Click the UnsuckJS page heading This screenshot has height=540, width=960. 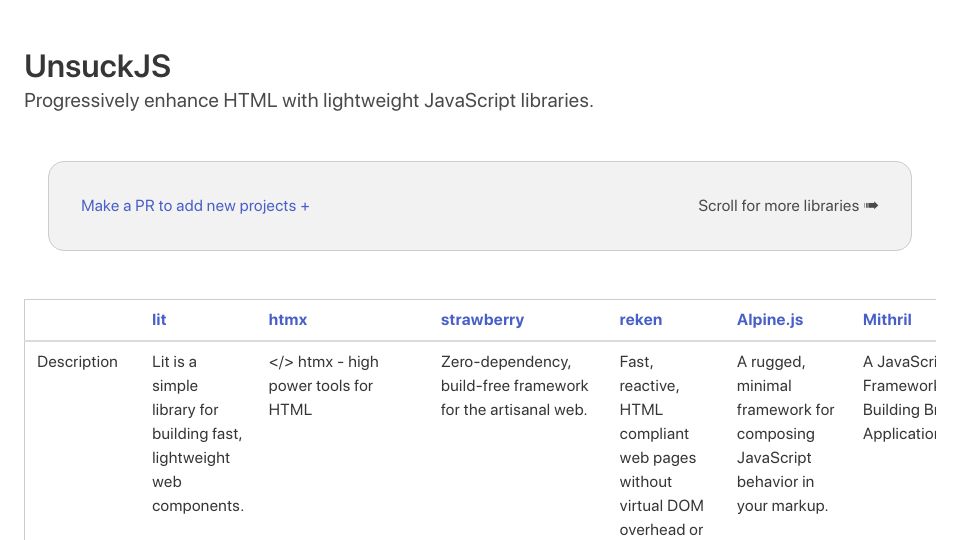point(97,66)
